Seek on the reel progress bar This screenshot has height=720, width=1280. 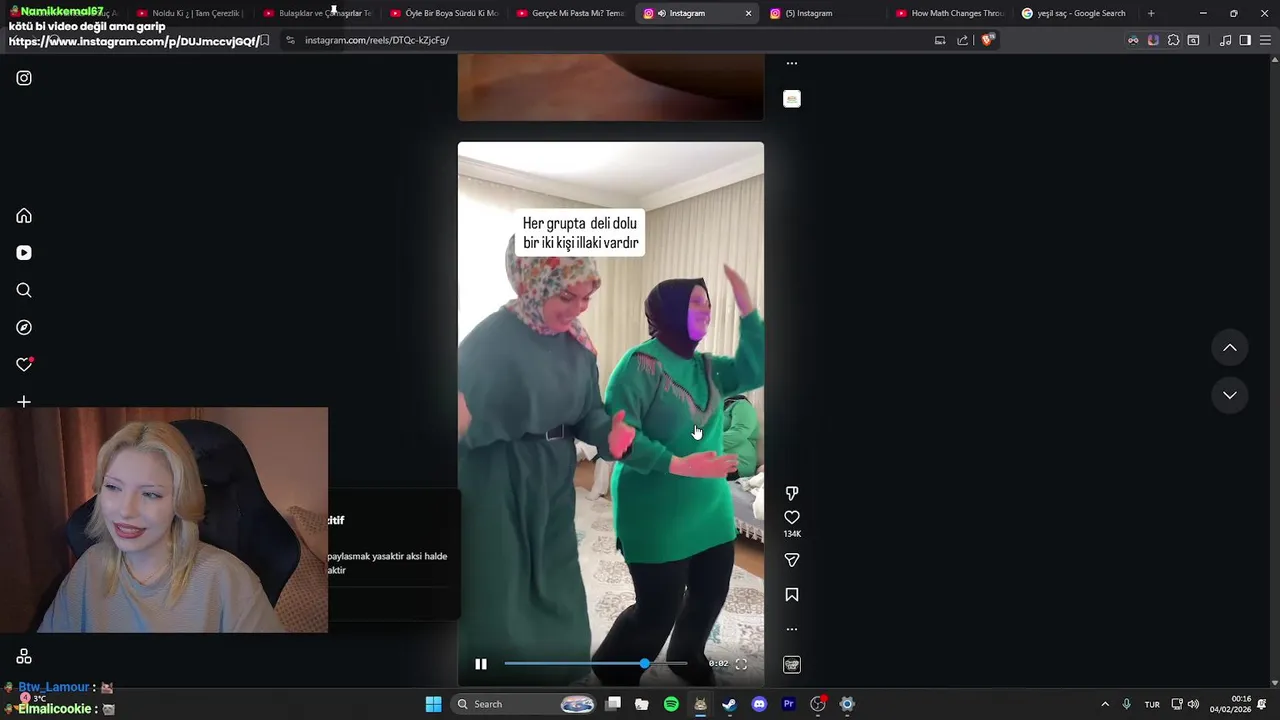pyautogui.click(x=596, y=664)
